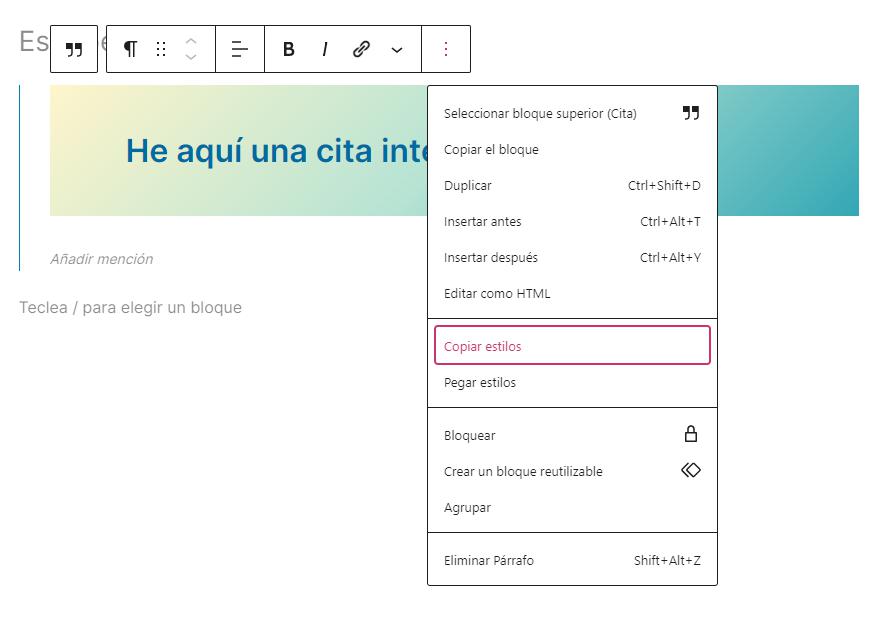Open the text alignment options
This screenshot has width=894, height=622.
click(240, 49)
